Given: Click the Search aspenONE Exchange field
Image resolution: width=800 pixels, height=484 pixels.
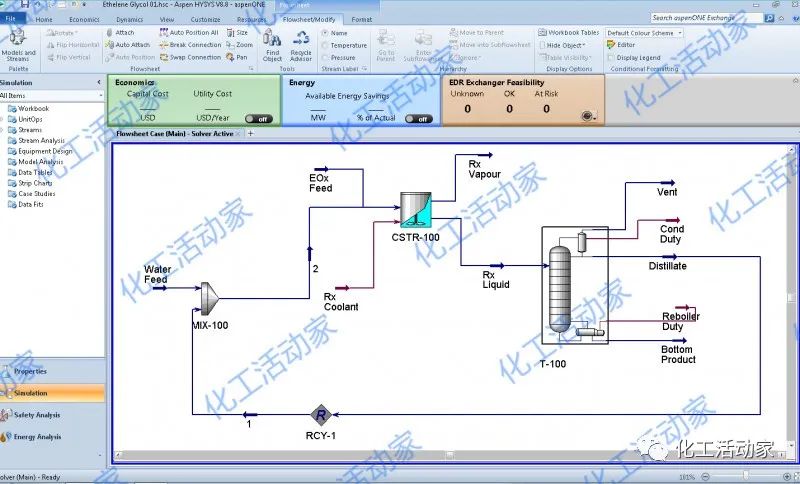Looking at the screenshot, I should pyautogui.click(x=707, y=18).
